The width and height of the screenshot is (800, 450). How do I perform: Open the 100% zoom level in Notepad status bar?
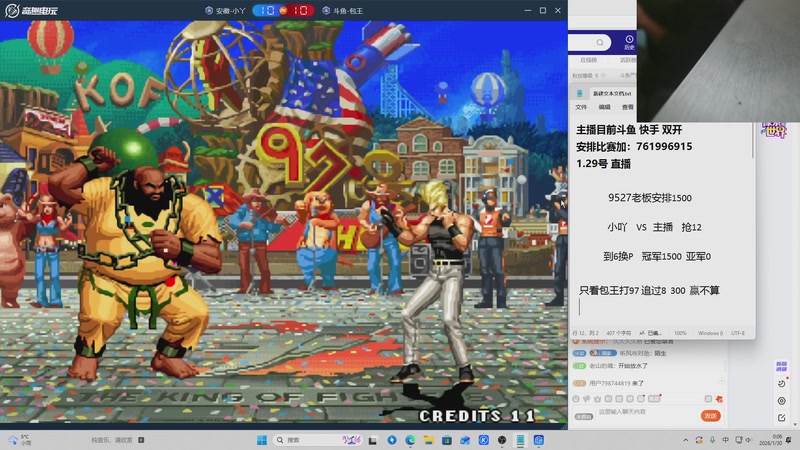tap(680, 333)
